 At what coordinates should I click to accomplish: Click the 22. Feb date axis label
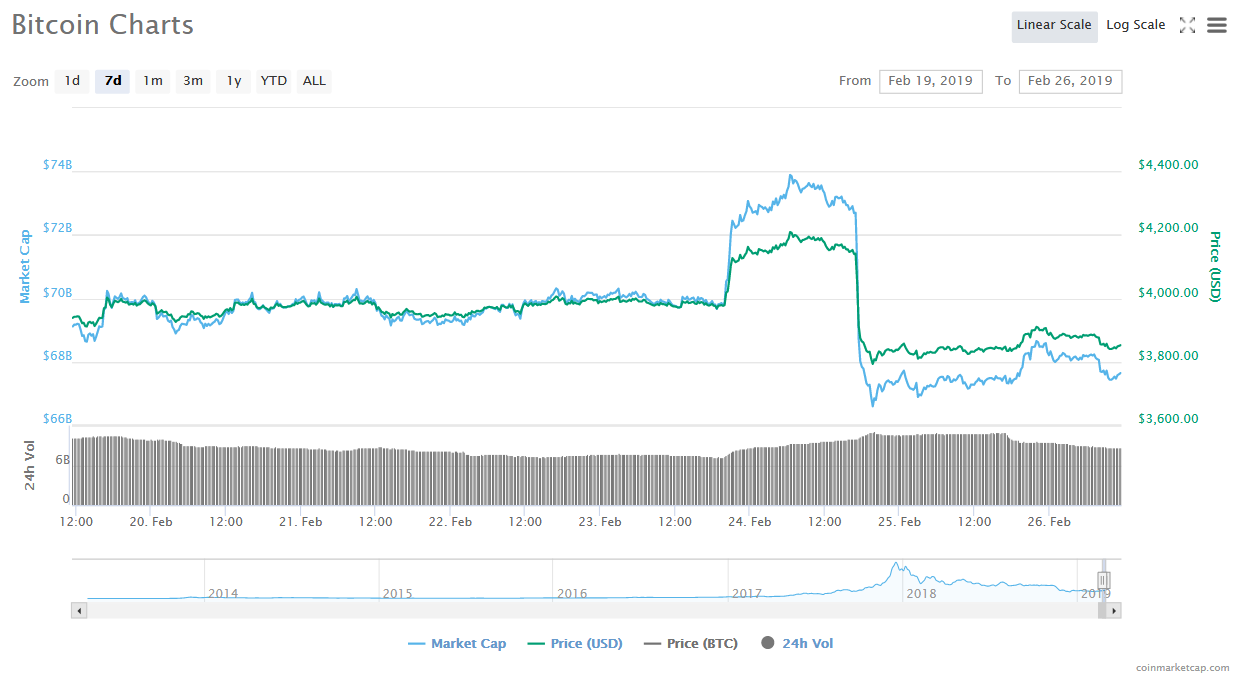tap(450, 522)
